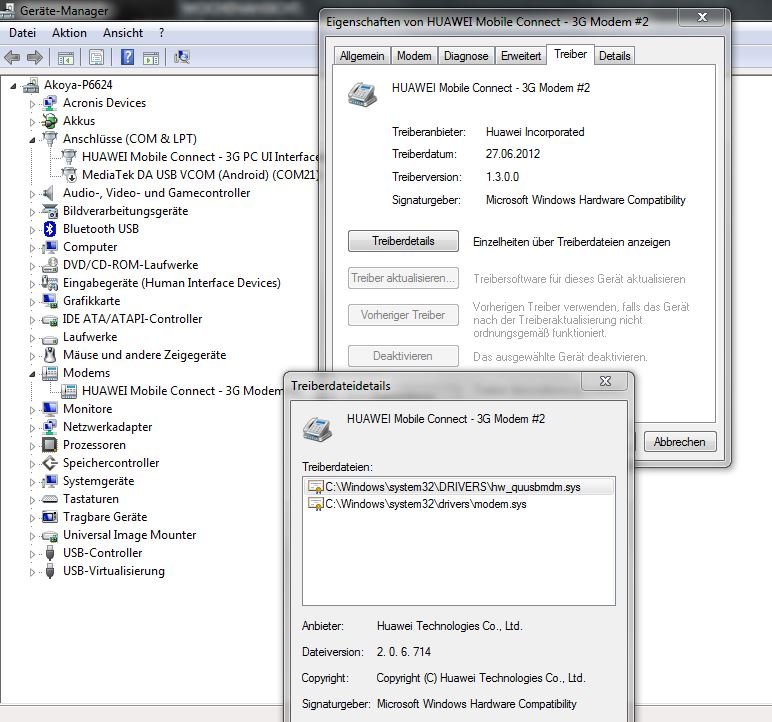Click the Treiber aktualisieren... button

pos(403,278)
